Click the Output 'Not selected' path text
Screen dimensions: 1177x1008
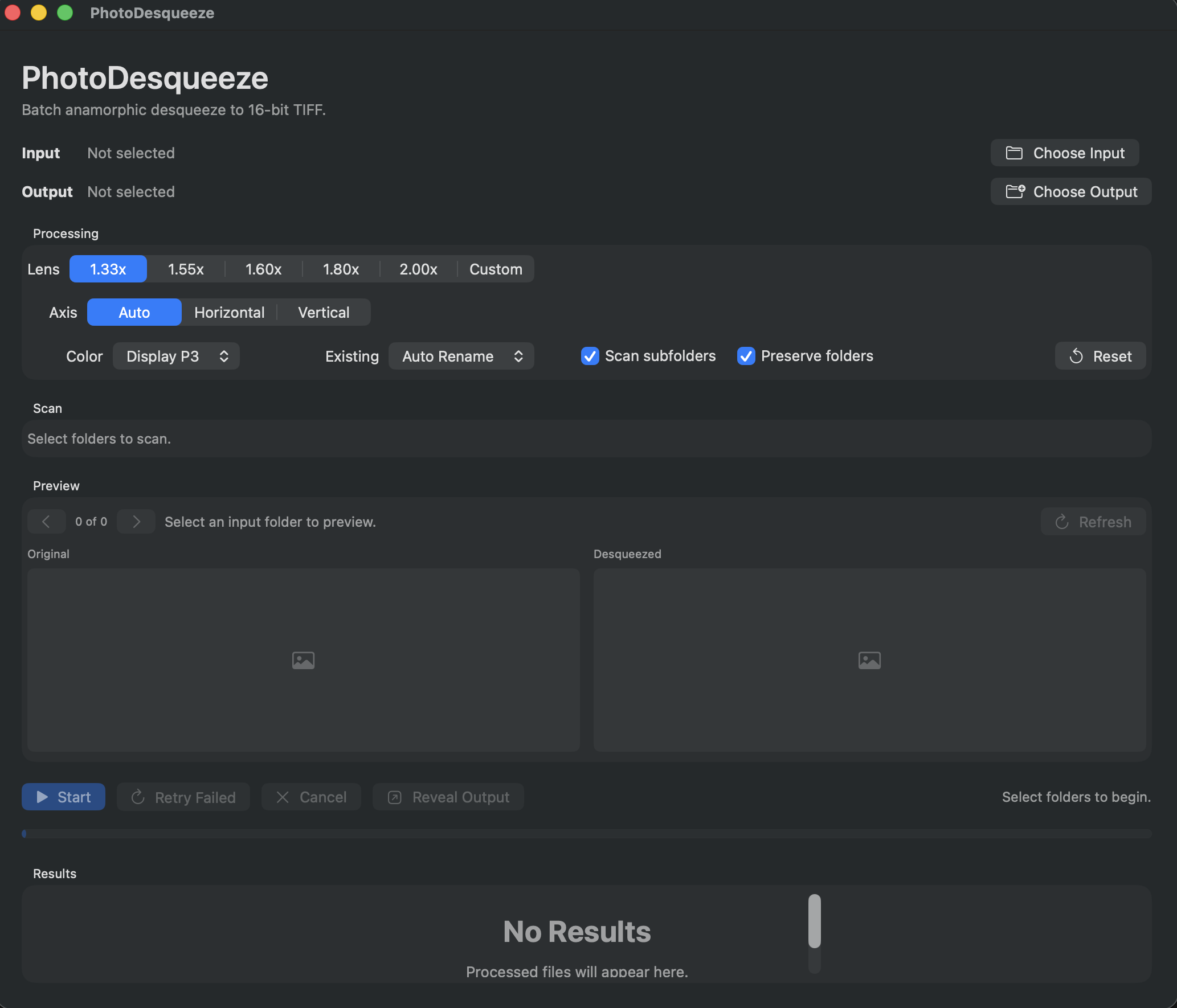(x=131, y=191)
